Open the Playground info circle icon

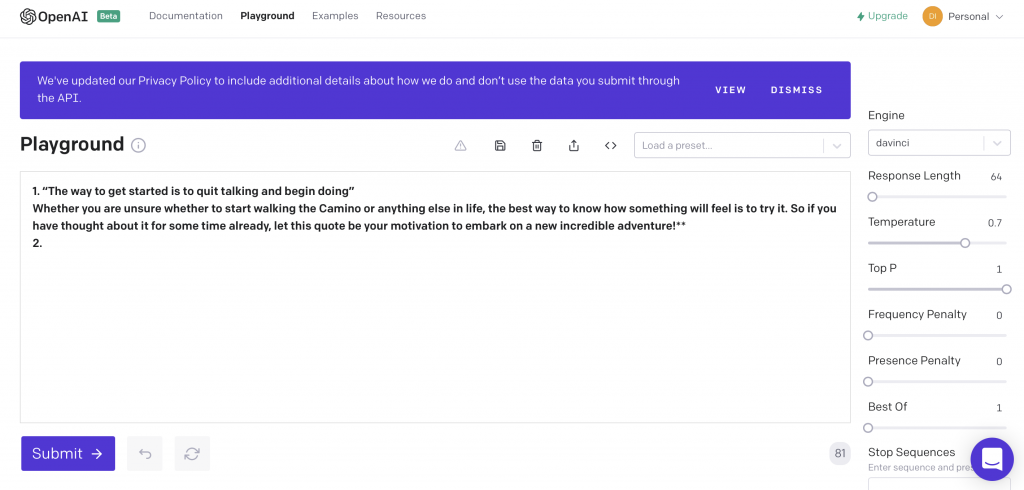click(138, 145)
